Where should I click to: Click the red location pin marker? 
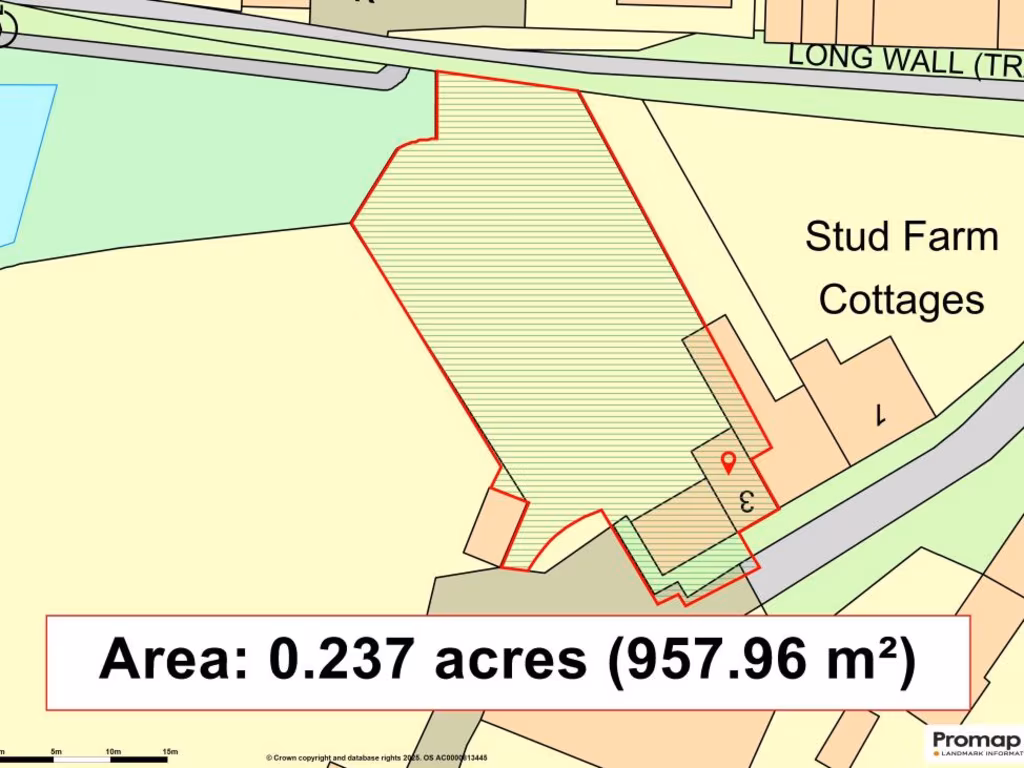pos(728,462)
